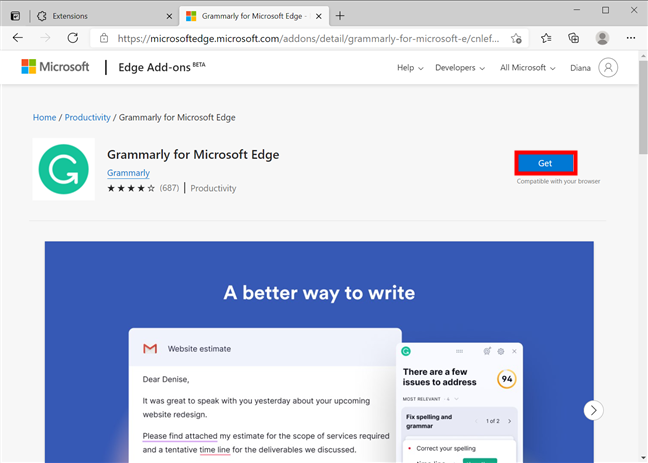This screenshot has height=463, width=648.
Task: Close the Grammarly popup in preview
Action: click(x=514, y=351)
